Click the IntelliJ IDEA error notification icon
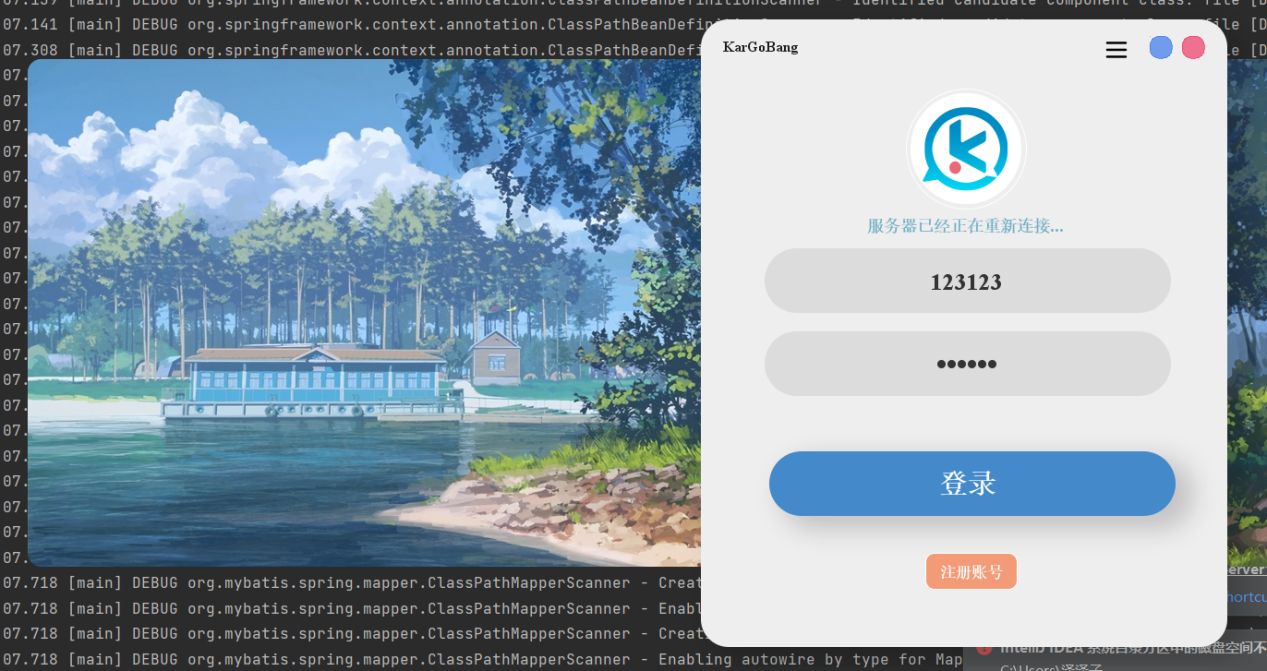This screenshot has width=1267, height=671. [984, 648]
